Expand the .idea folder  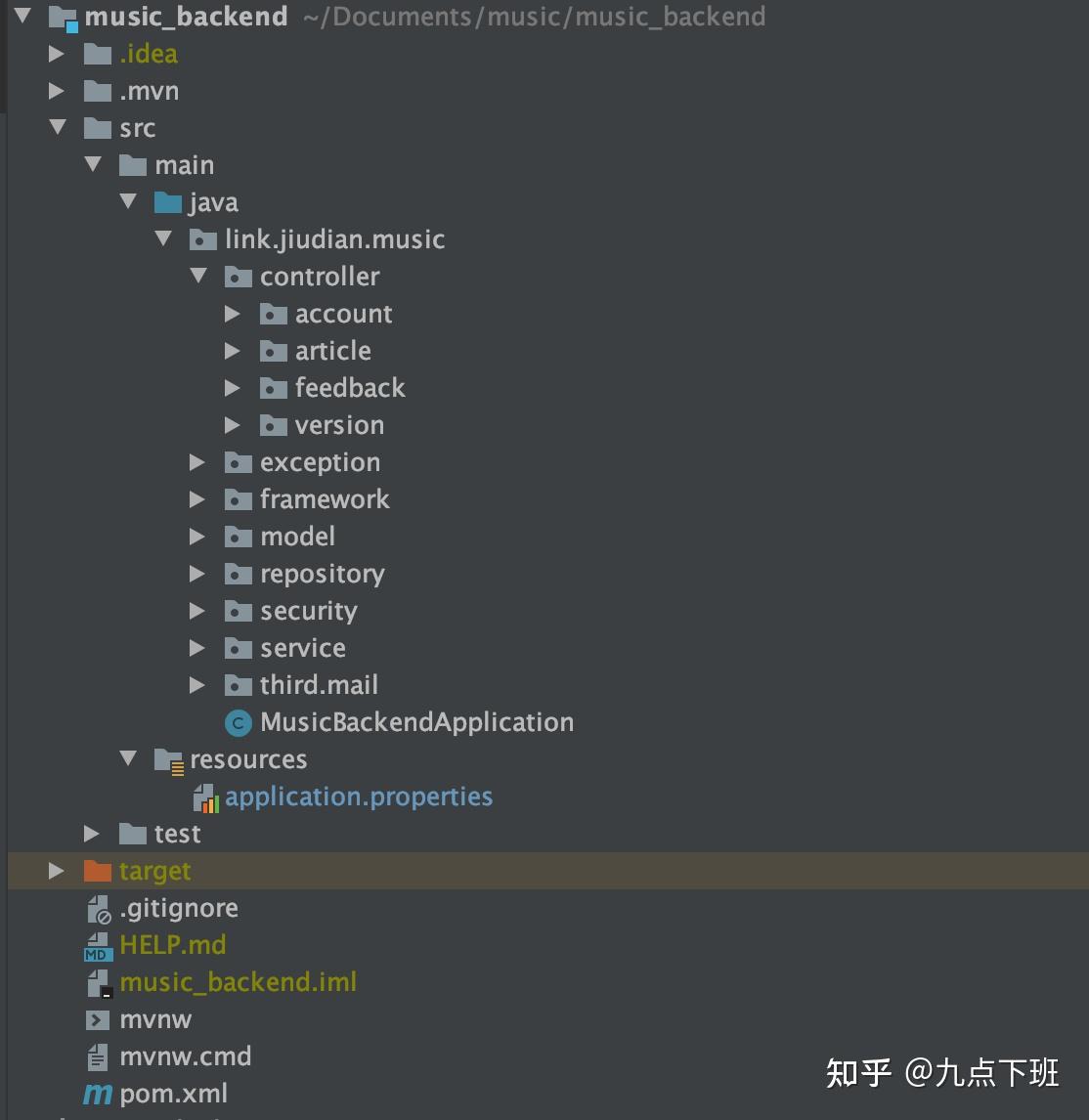(56, 53)
